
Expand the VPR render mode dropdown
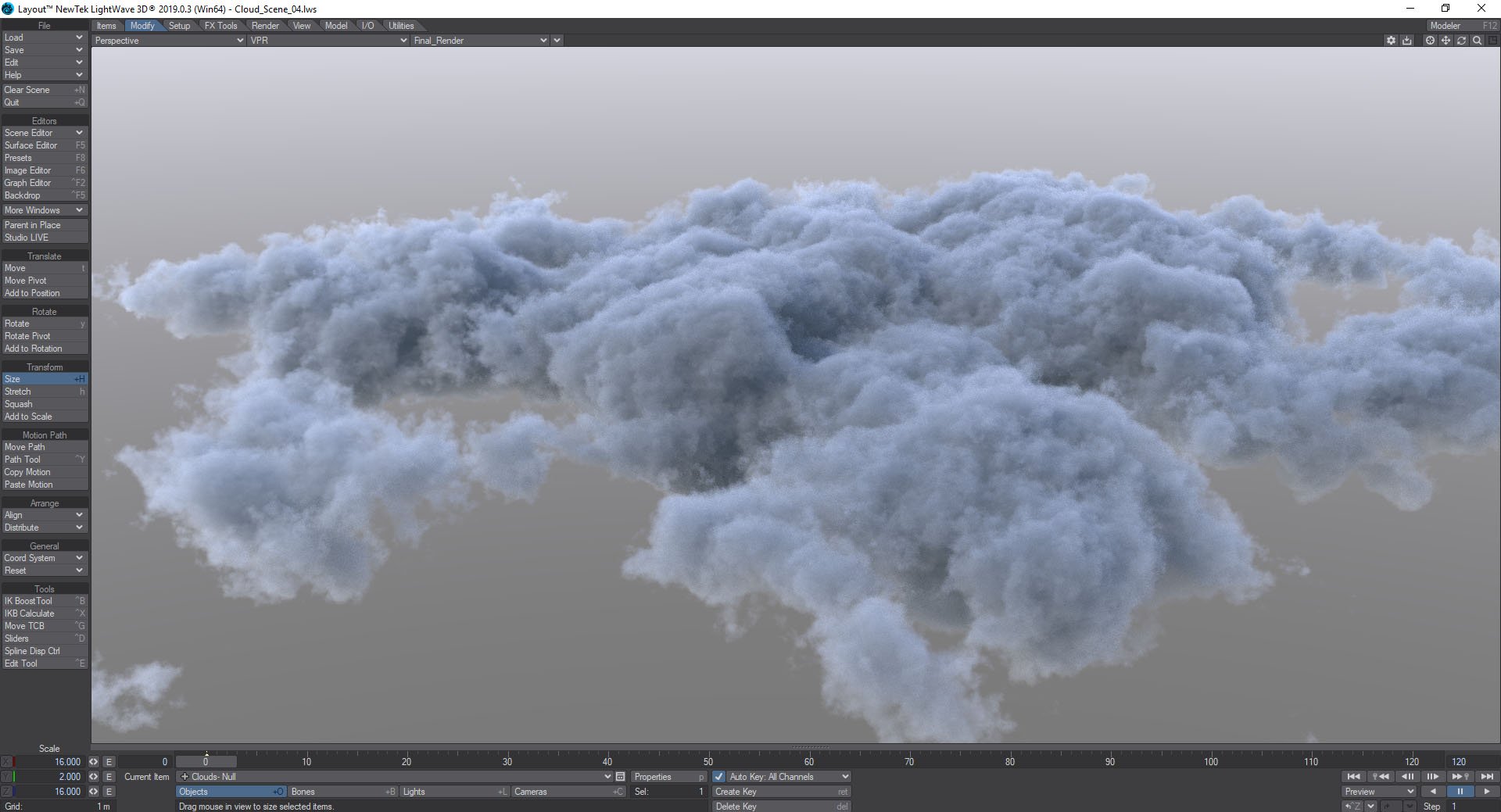tap(328, 41)
